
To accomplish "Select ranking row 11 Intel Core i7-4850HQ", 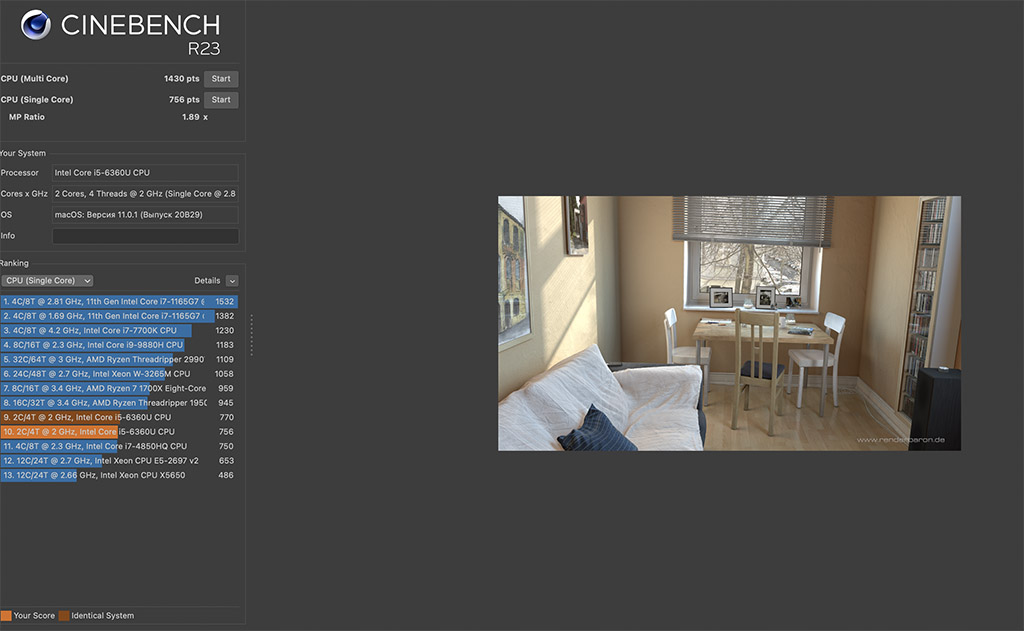I will click(x=119, y=446).
